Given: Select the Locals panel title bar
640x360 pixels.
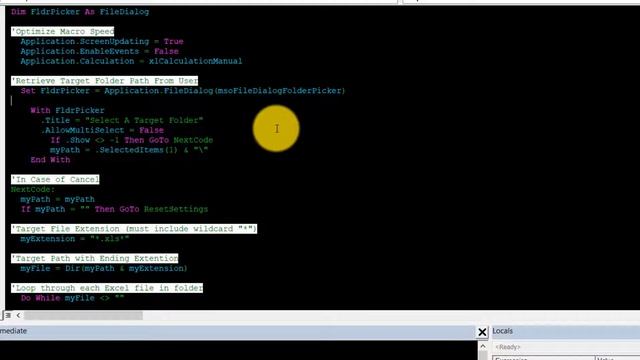Looking at the screenshot, I should (565, 331).
